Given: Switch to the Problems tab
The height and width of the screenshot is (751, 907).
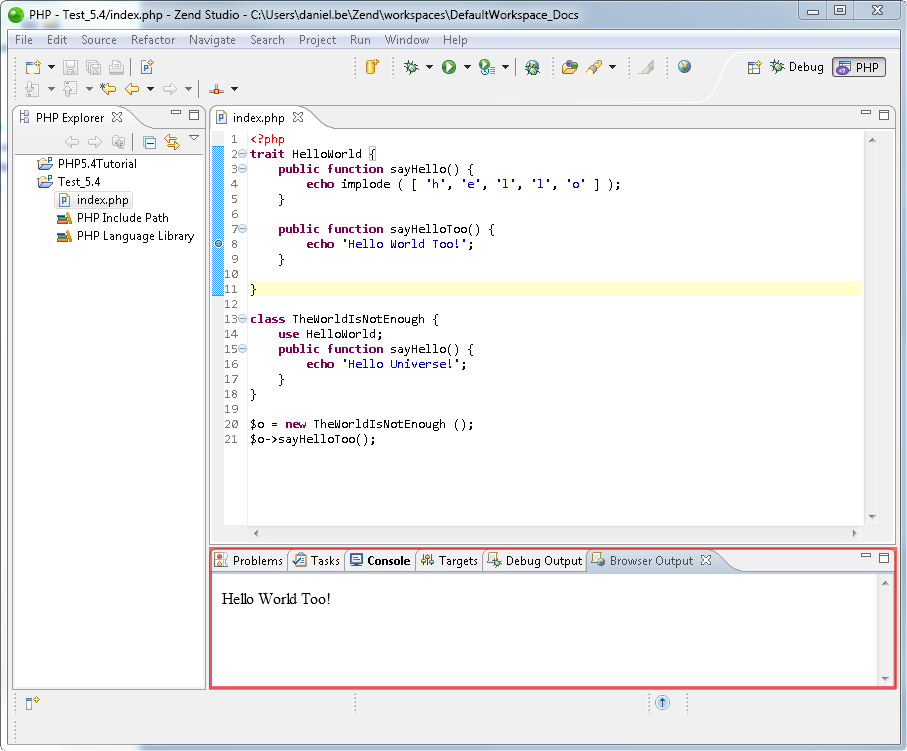Looking at the screenshot, I should pos(249,561).
